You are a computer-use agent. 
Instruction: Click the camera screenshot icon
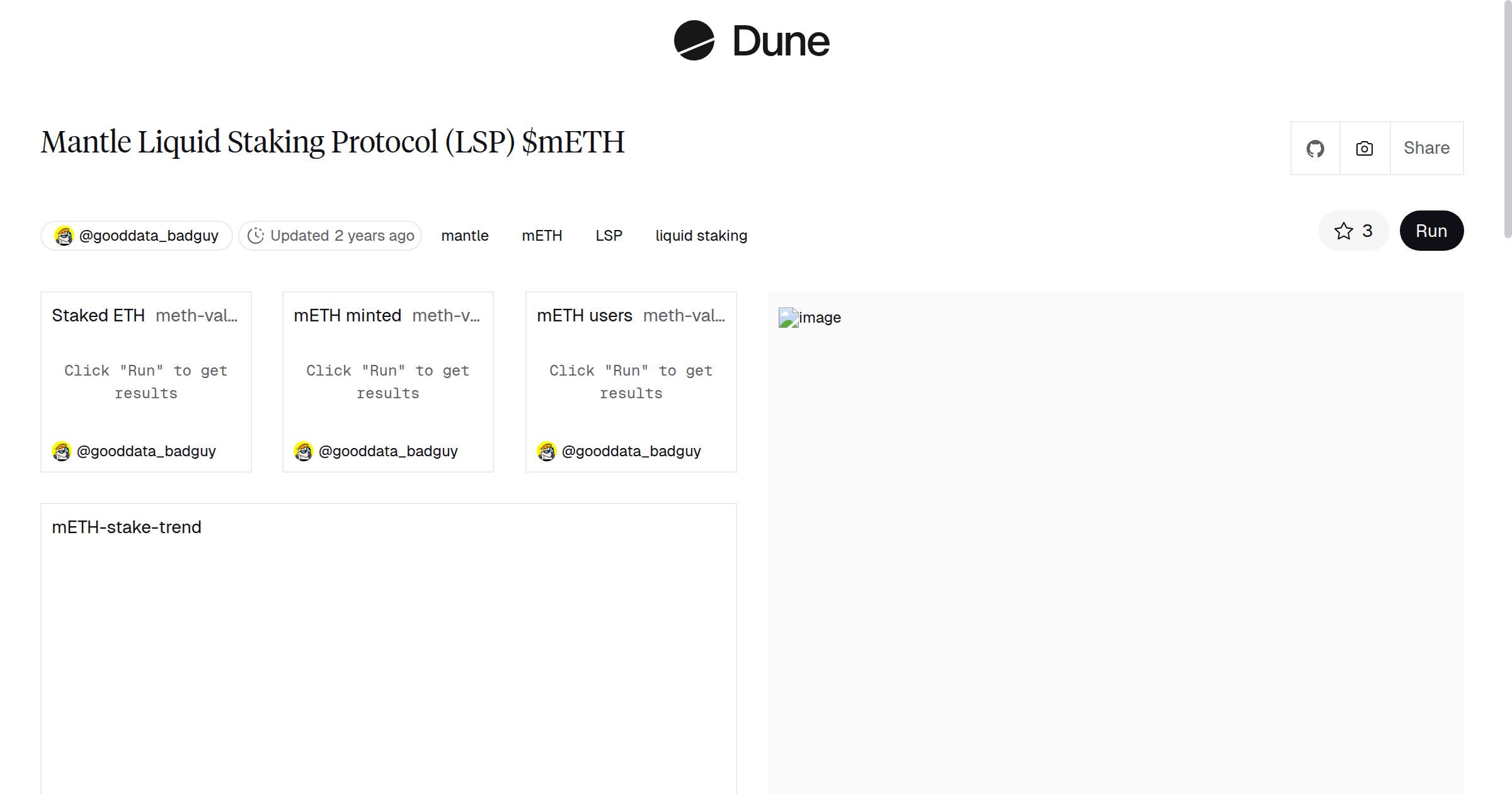(1363, 147)
